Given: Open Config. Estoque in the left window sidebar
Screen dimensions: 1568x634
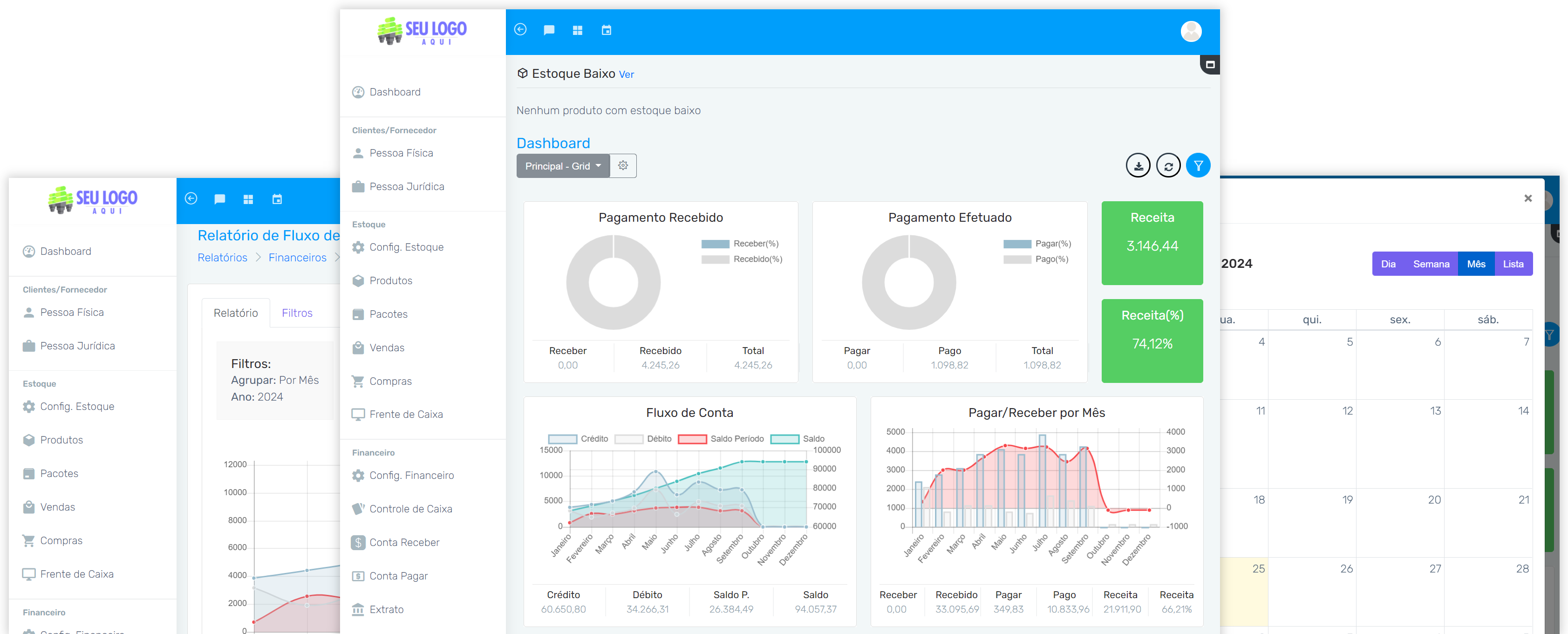Looking at the screenshot, I should pos(68,407).
